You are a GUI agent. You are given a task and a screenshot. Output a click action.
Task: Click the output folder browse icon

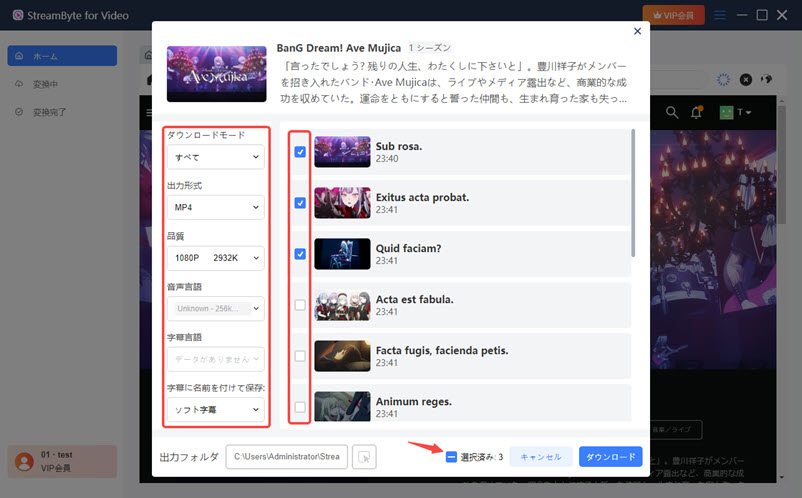(x=364, y=457)
